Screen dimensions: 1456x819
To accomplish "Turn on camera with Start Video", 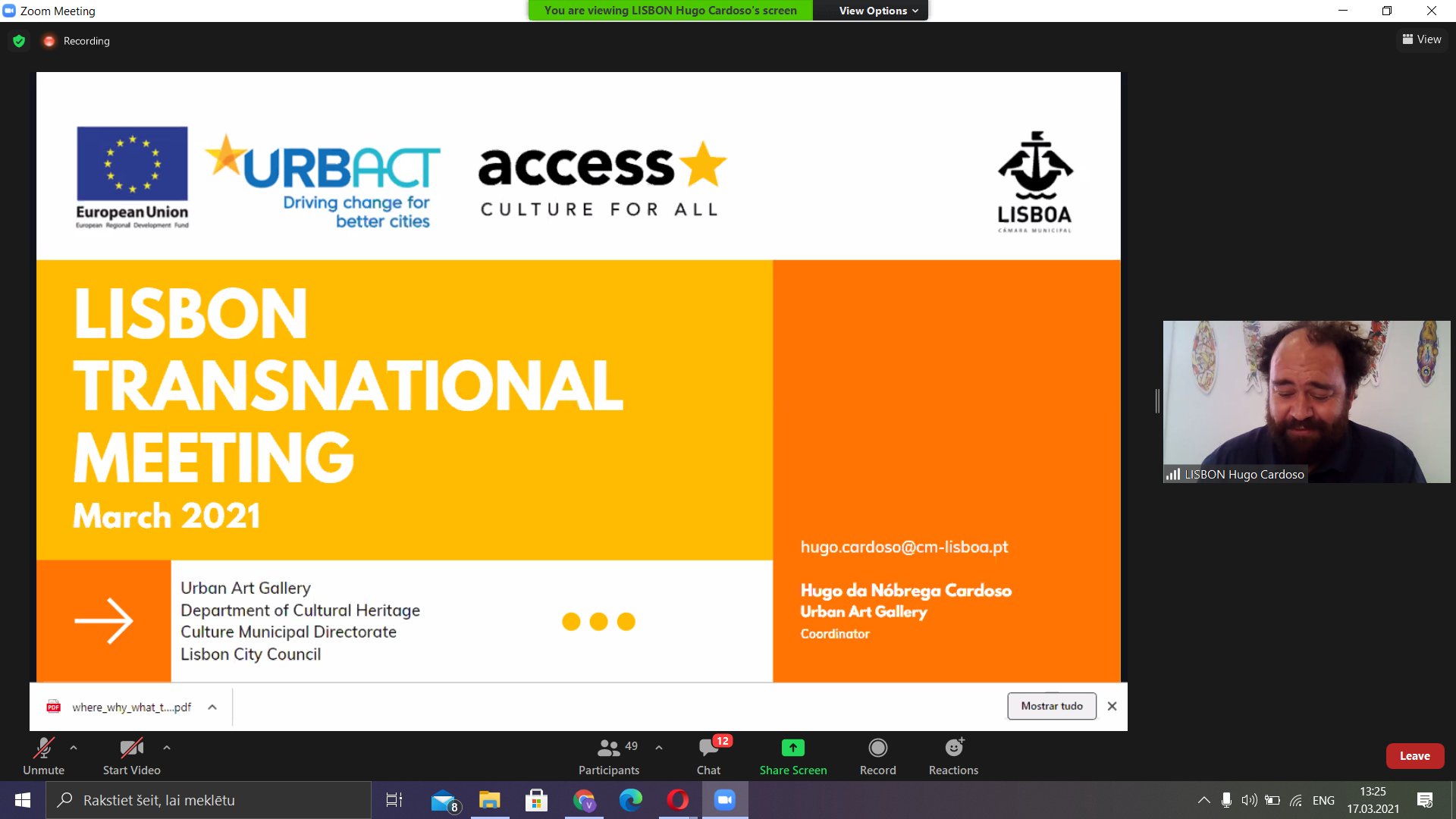I will [x=131, y=748].
